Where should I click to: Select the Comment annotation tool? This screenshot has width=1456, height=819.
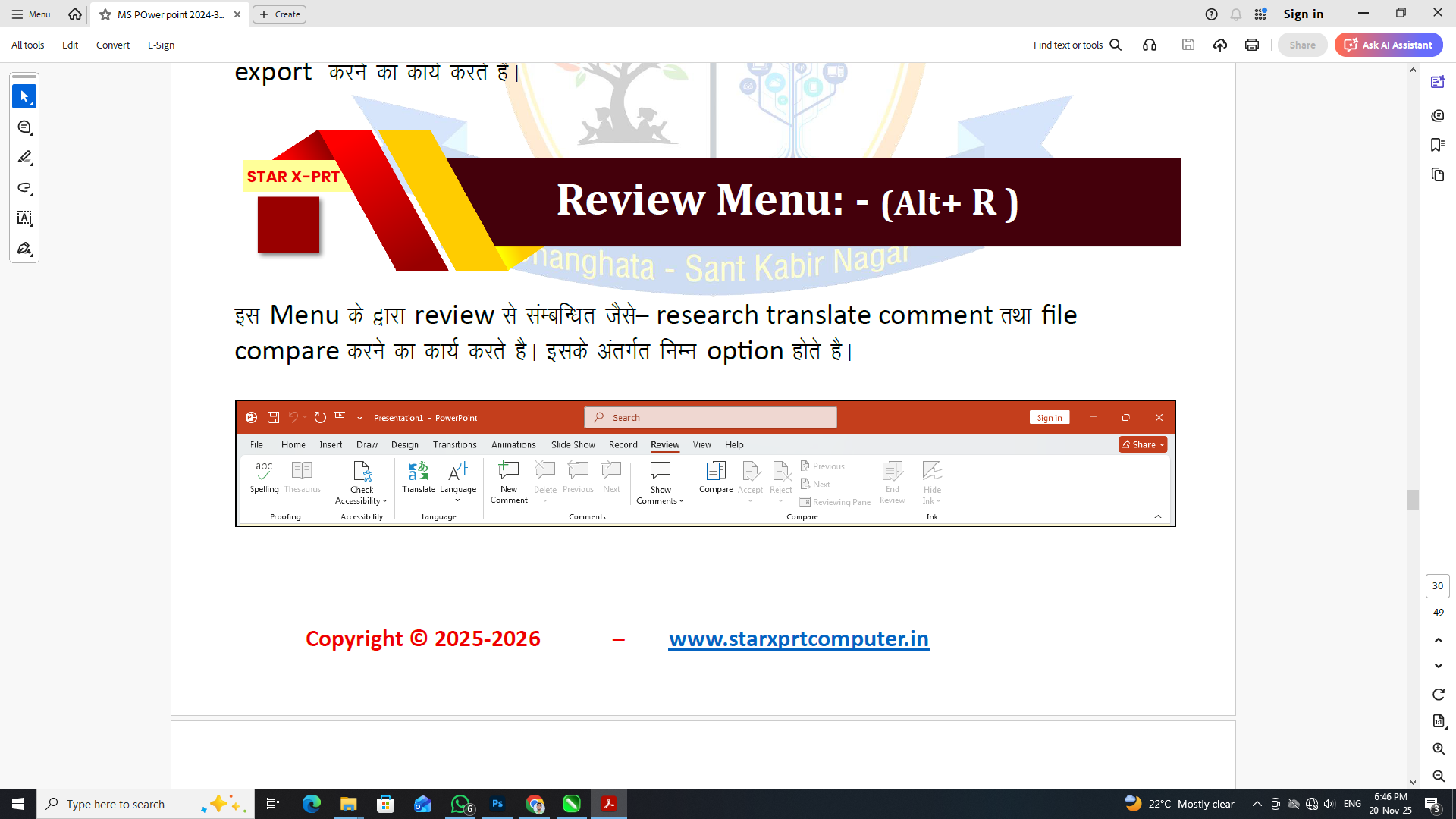tap(24, 127)
